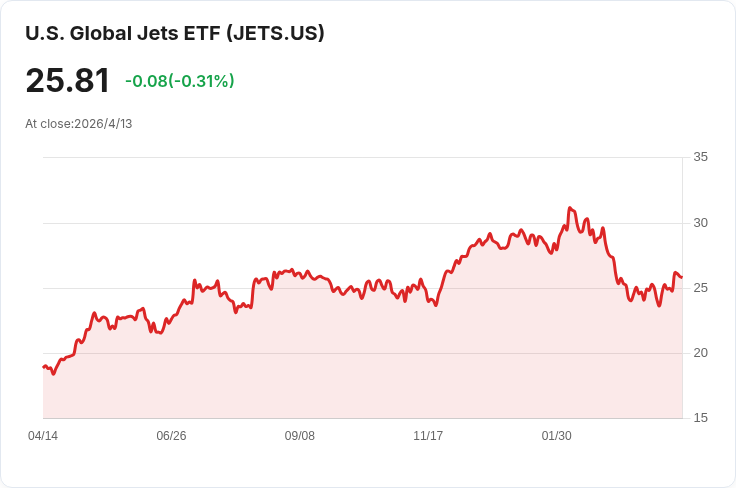Screen dimensions: 736x488
Task: Click the 25 price axis label
Action: point(700,288)
